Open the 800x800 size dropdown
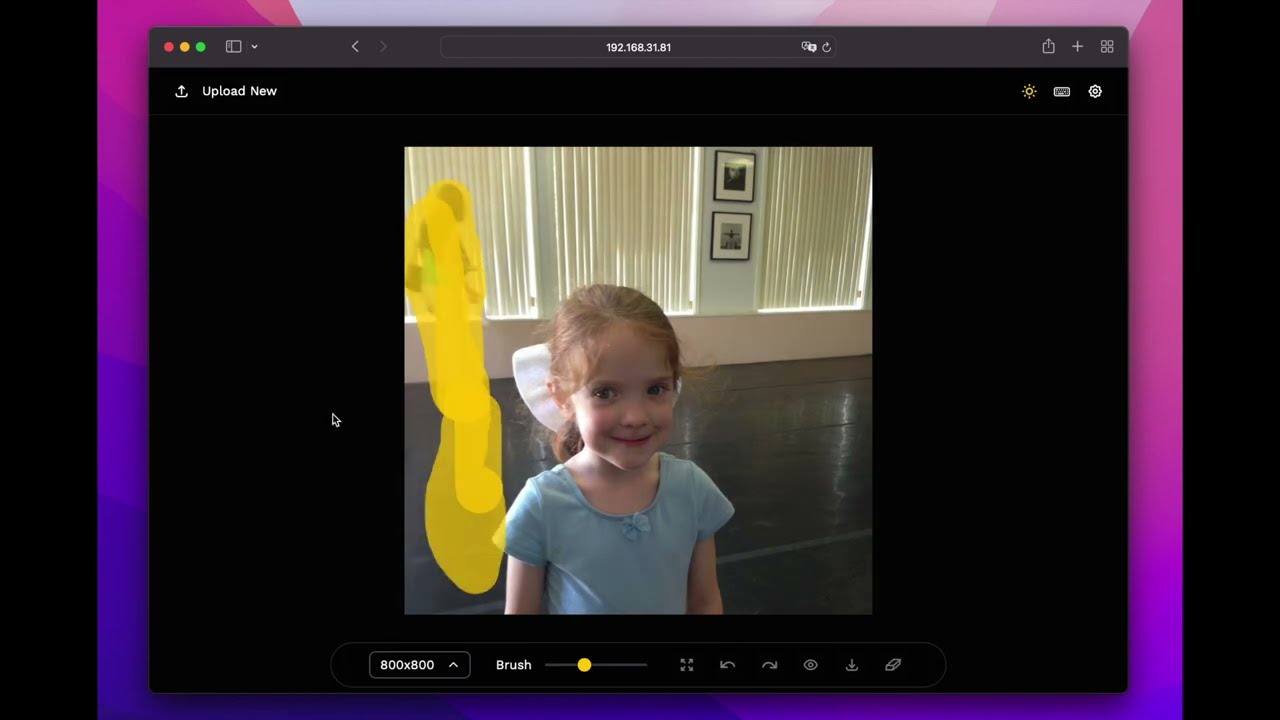1280x720 pixels. coord(420,665)
